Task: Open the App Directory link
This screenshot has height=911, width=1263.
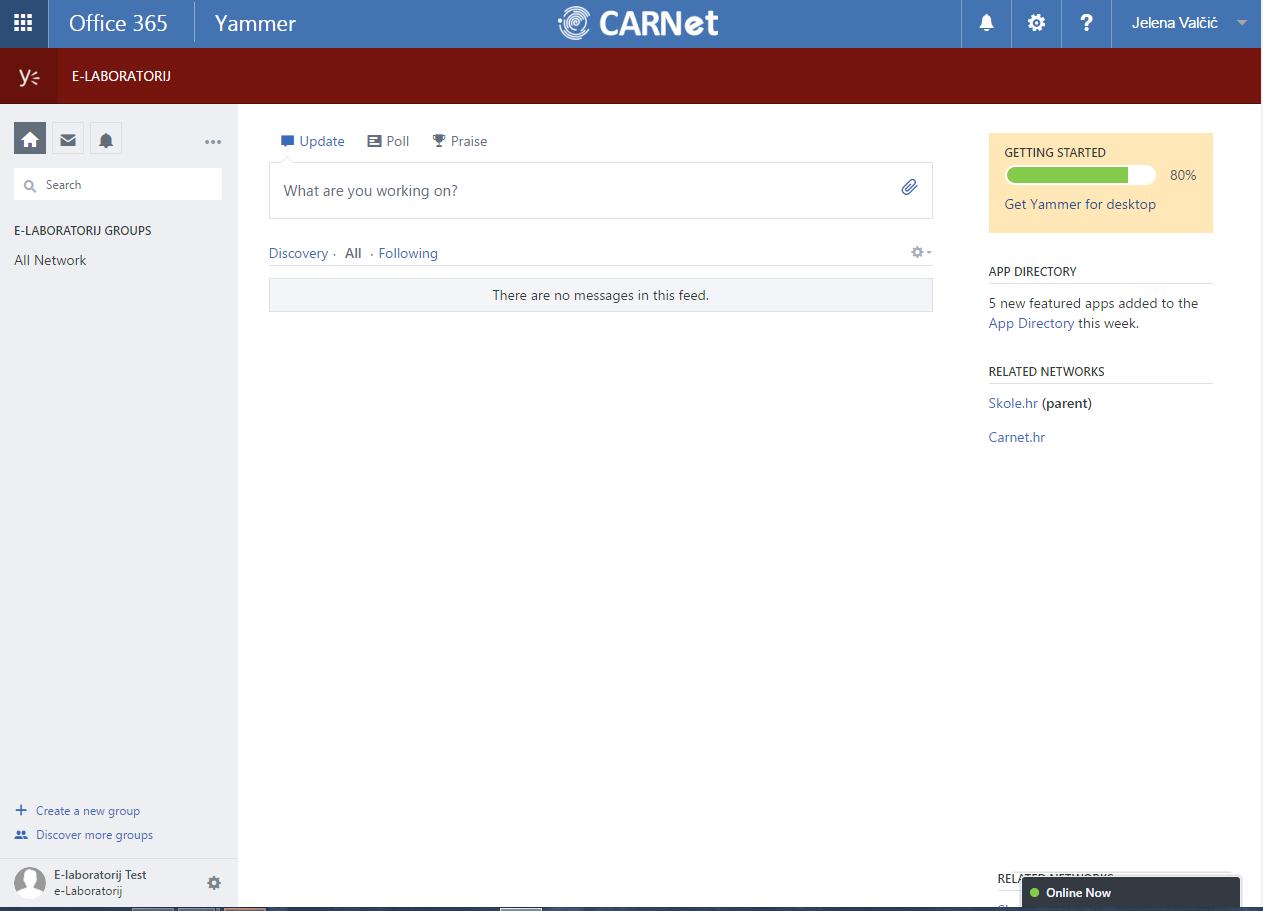Action: 1031,323
